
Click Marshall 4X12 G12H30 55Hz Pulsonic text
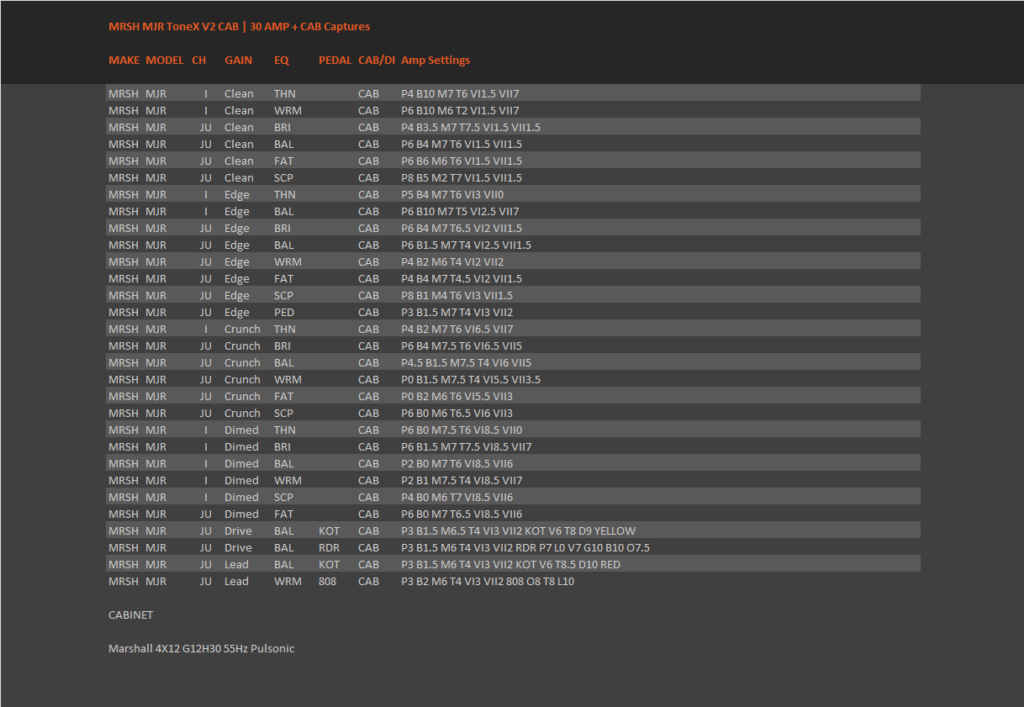point(201,649)
